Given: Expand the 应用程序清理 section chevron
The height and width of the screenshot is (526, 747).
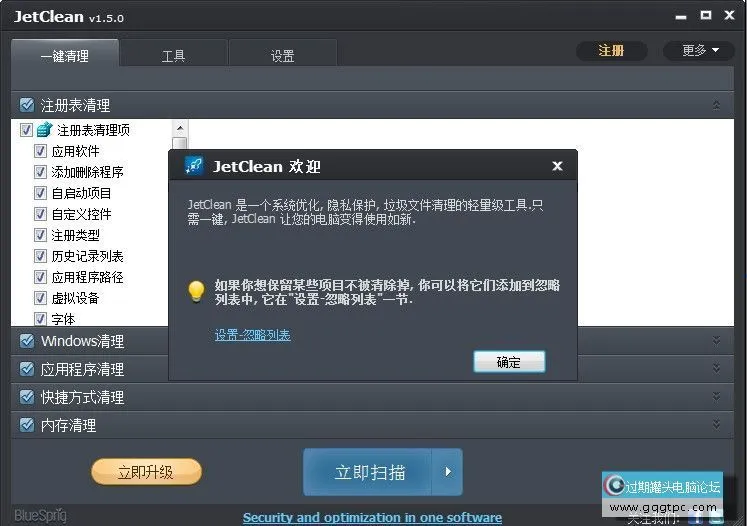Looking at the screenshot, I should [x=716, y=369].
